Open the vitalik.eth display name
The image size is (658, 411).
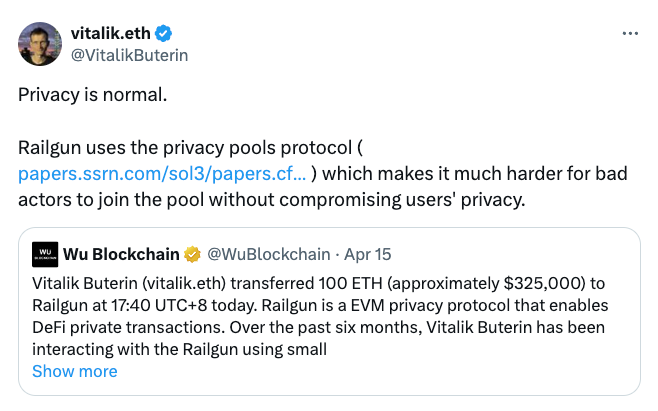pyautogui.click(x=111, y=33)
